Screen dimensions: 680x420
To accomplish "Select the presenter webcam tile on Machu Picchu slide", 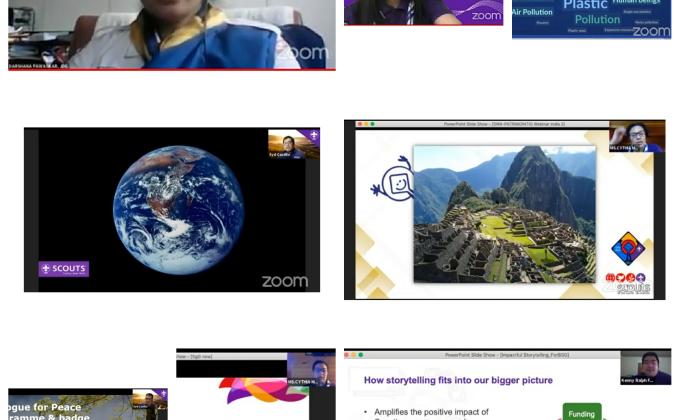I will coord(637,137).
